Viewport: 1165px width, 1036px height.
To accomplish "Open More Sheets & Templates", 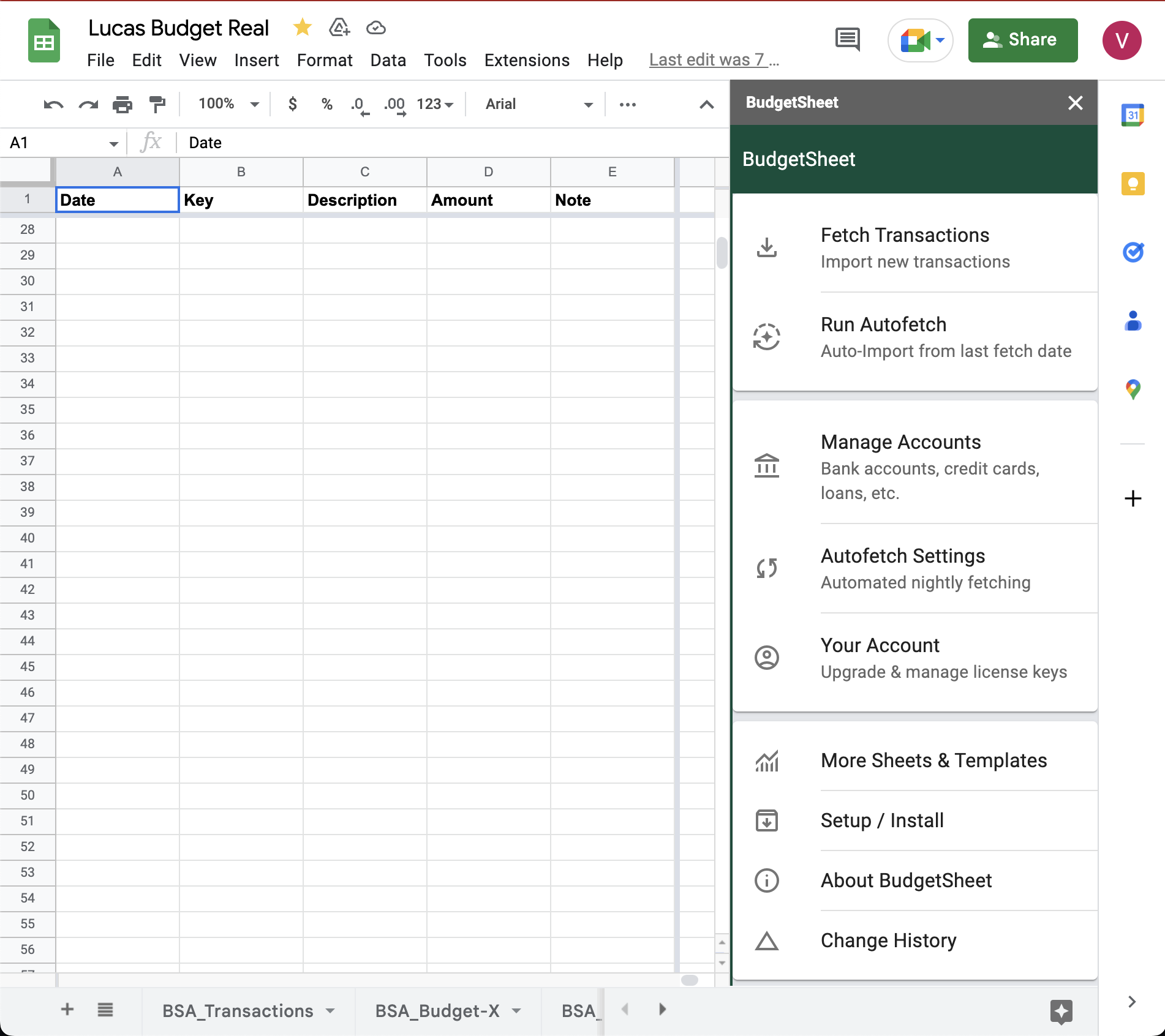I will 915,760.
